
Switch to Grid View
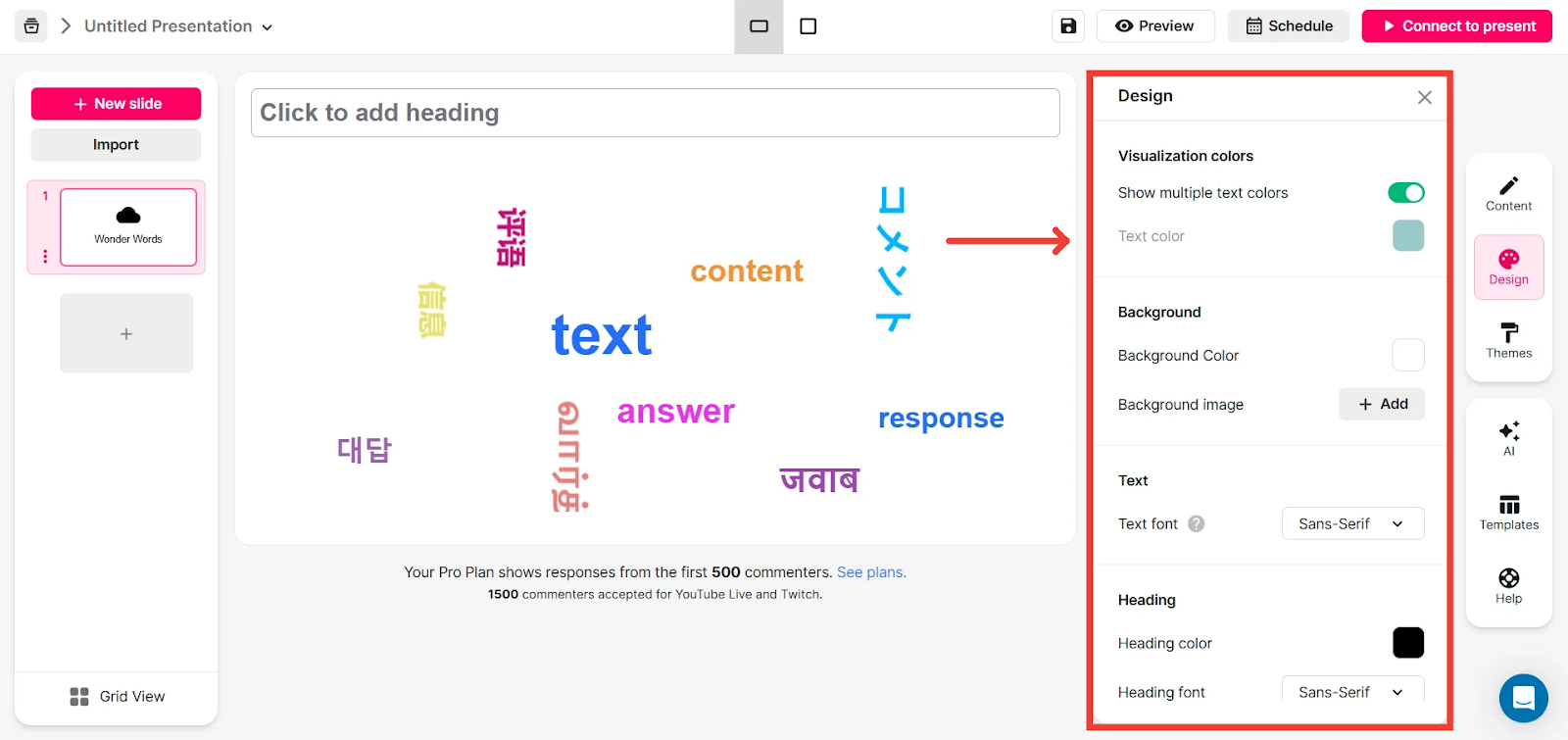pos(117,697)
